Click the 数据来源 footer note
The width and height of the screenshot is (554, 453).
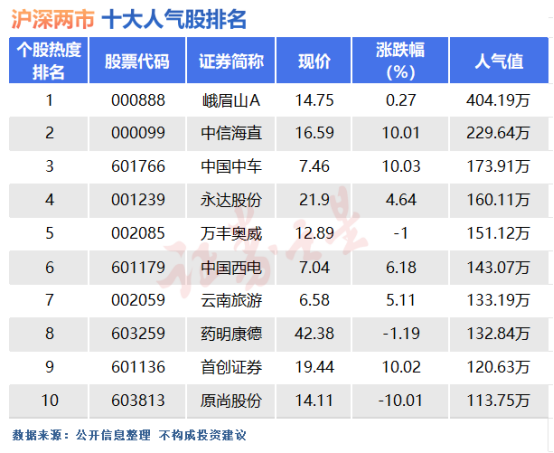[x=129, y=435]
